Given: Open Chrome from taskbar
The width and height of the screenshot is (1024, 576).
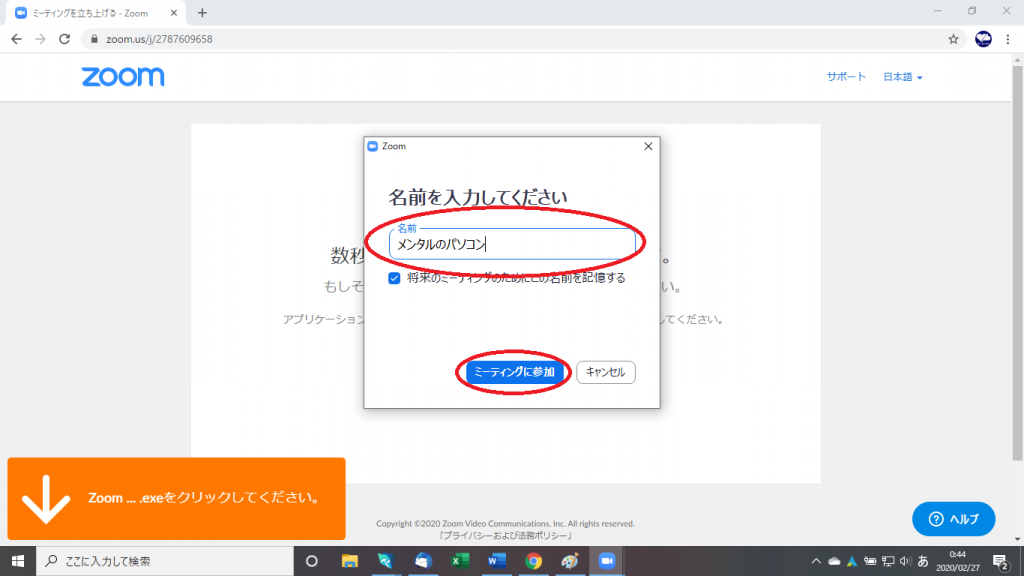Looking at the screenshot, I should (534, 561).
